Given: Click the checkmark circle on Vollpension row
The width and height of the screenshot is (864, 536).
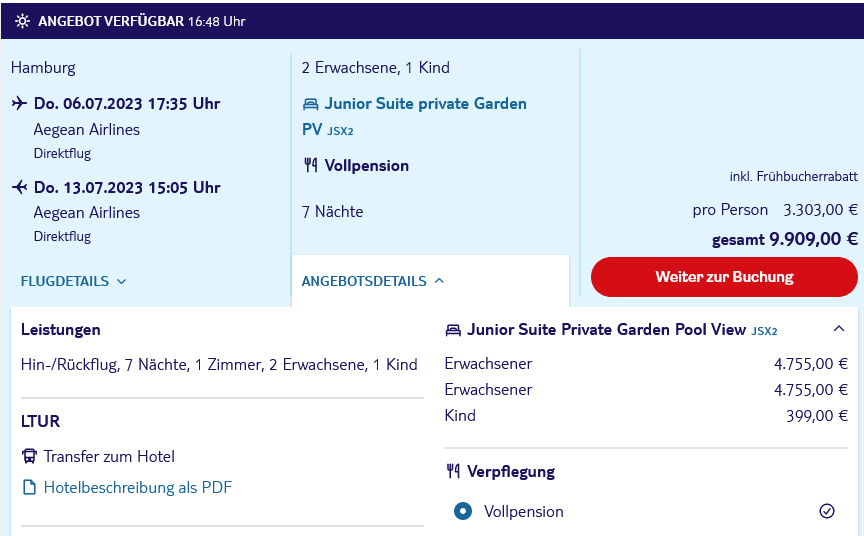Looking at the screenshot, I should coord(827,511).
